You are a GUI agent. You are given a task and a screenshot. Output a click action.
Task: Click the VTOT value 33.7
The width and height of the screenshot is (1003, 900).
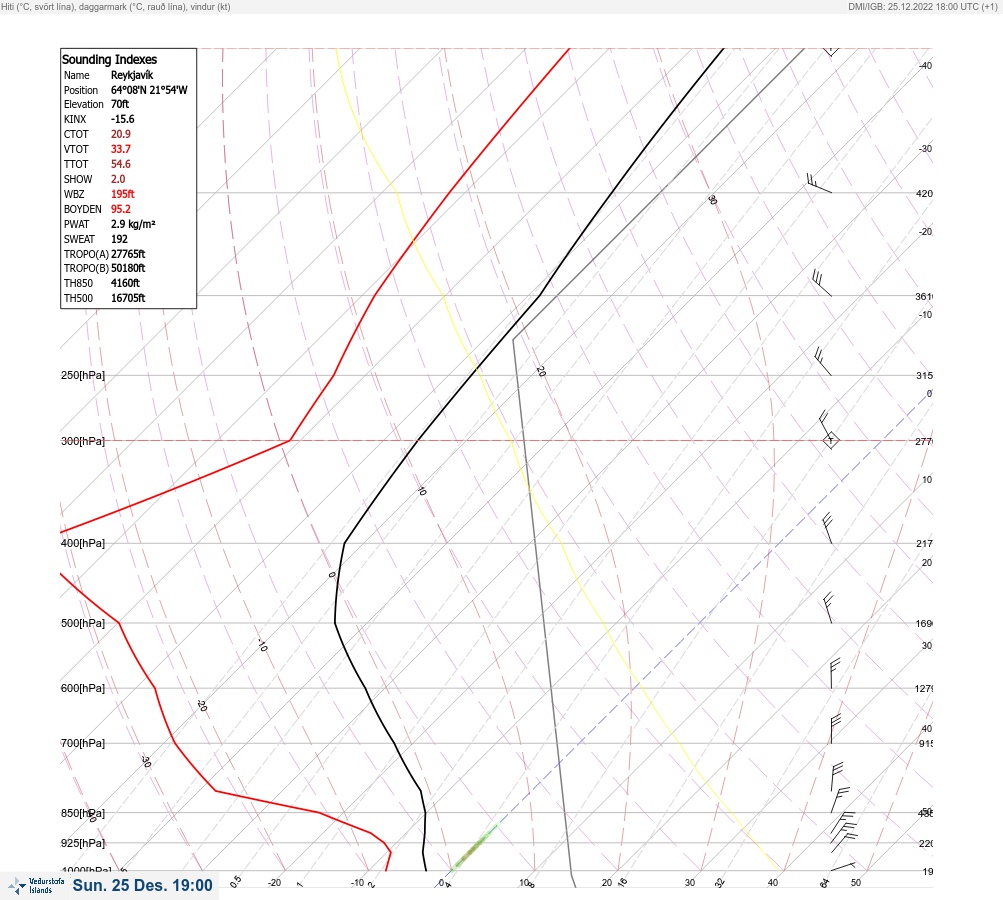(x=120, y=149)
